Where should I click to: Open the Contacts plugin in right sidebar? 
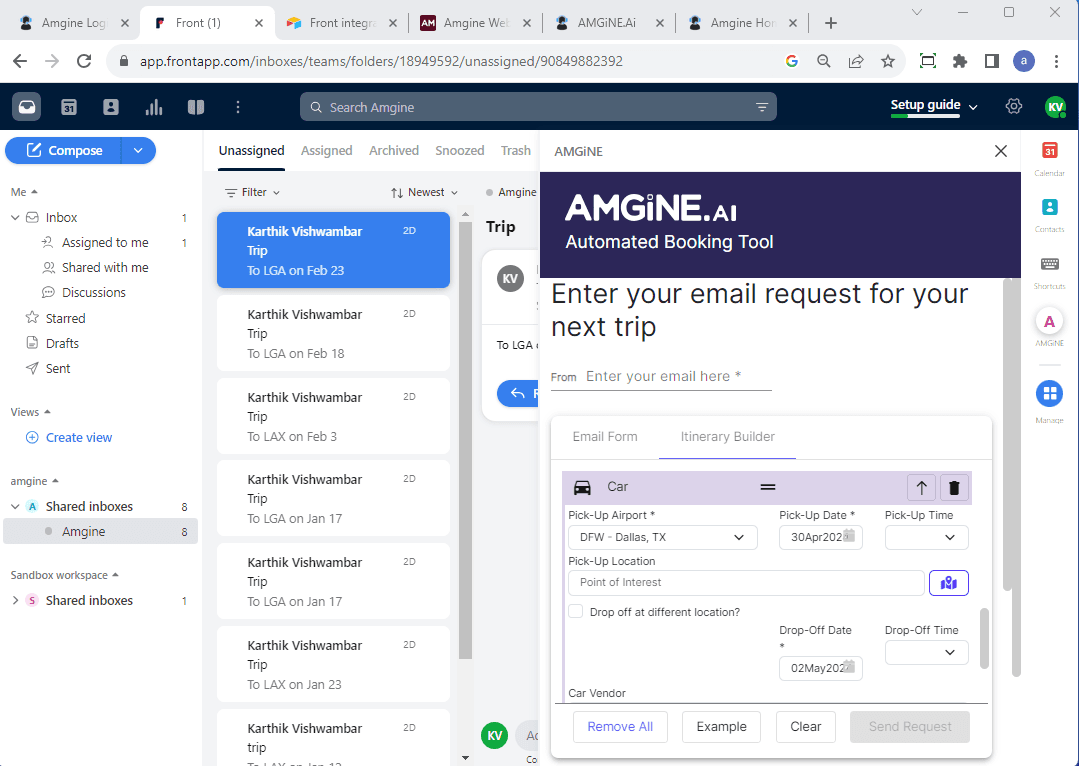coord(1049,207)
